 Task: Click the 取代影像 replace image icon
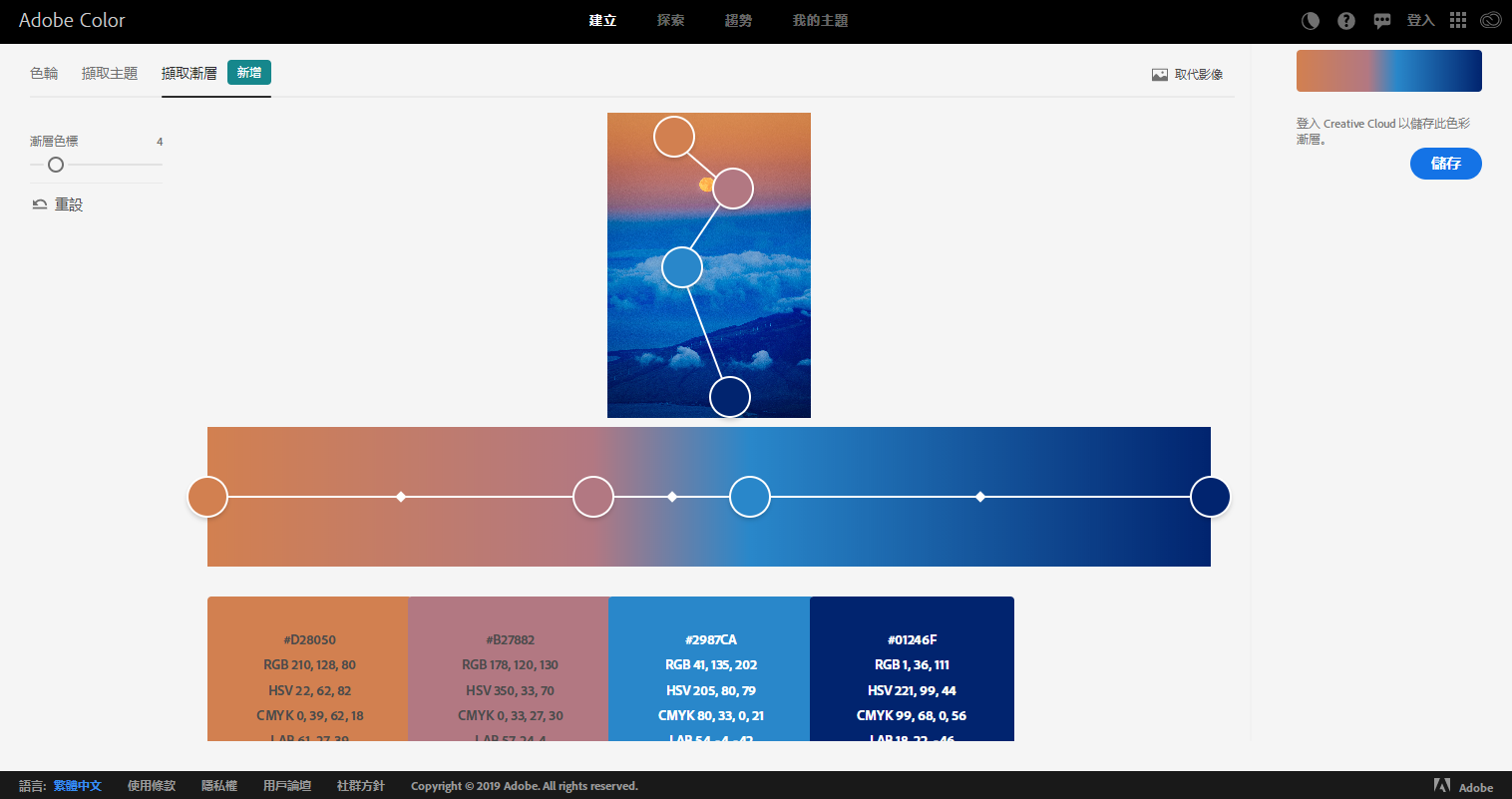pos(1160,75)
